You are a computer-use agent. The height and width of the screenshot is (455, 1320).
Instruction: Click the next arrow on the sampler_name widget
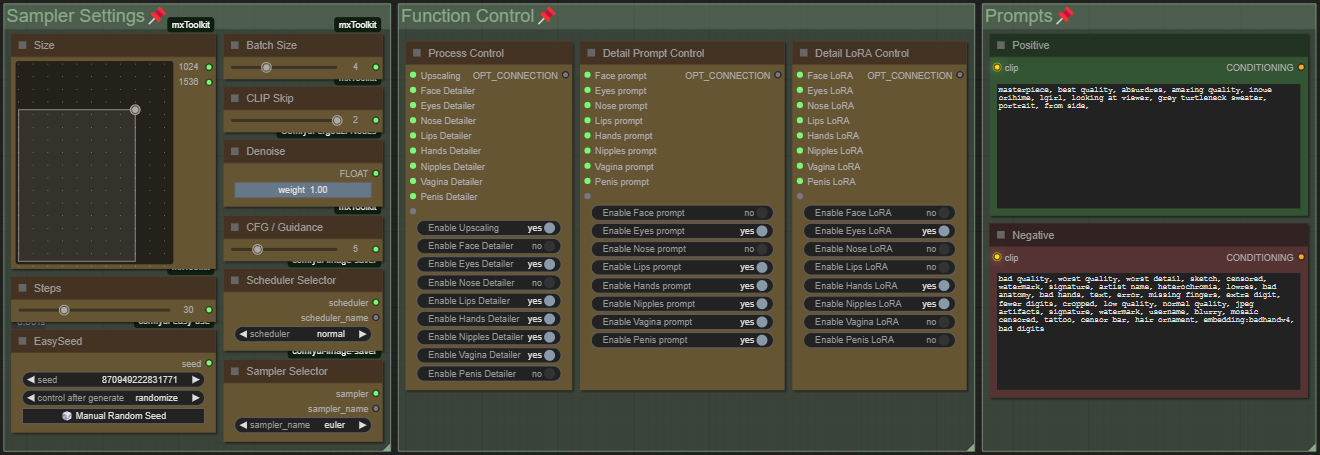pyautogui.click(x=363, y=425)
